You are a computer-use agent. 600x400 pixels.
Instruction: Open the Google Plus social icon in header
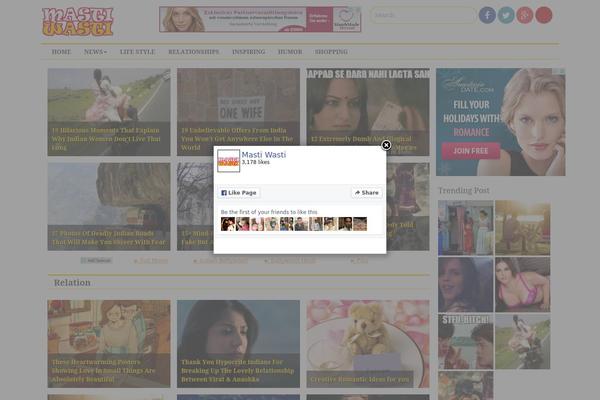(x=525, y=15)
